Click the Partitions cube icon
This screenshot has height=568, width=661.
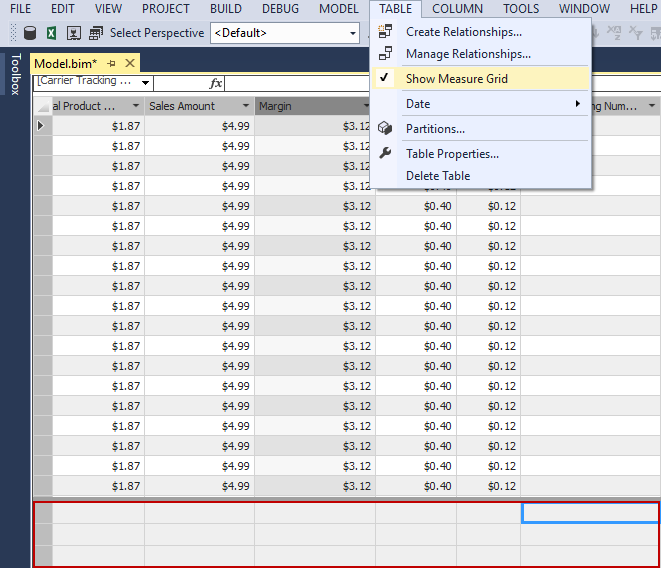385,129
